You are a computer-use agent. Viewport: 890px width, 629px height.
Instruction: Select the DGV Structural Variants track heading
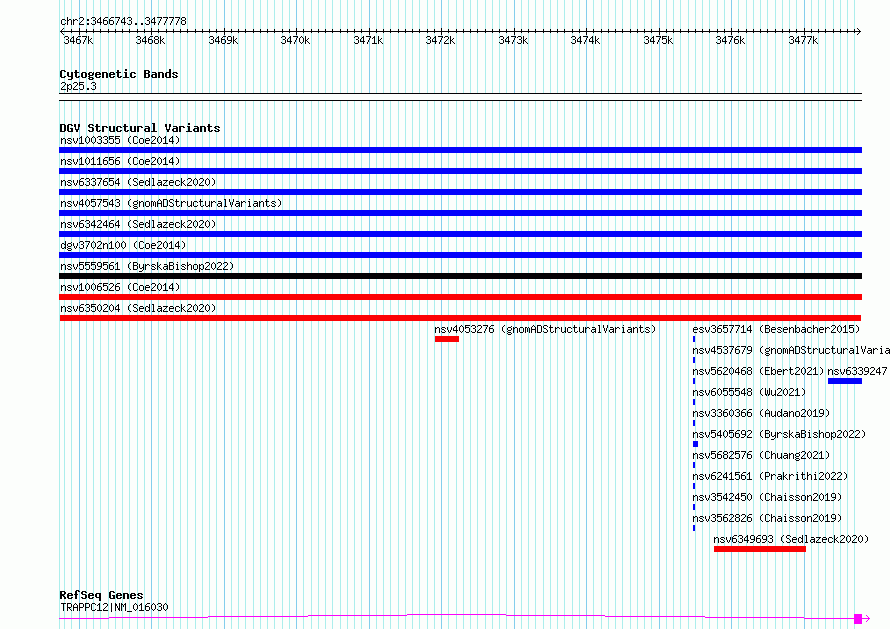coord(140,128)
